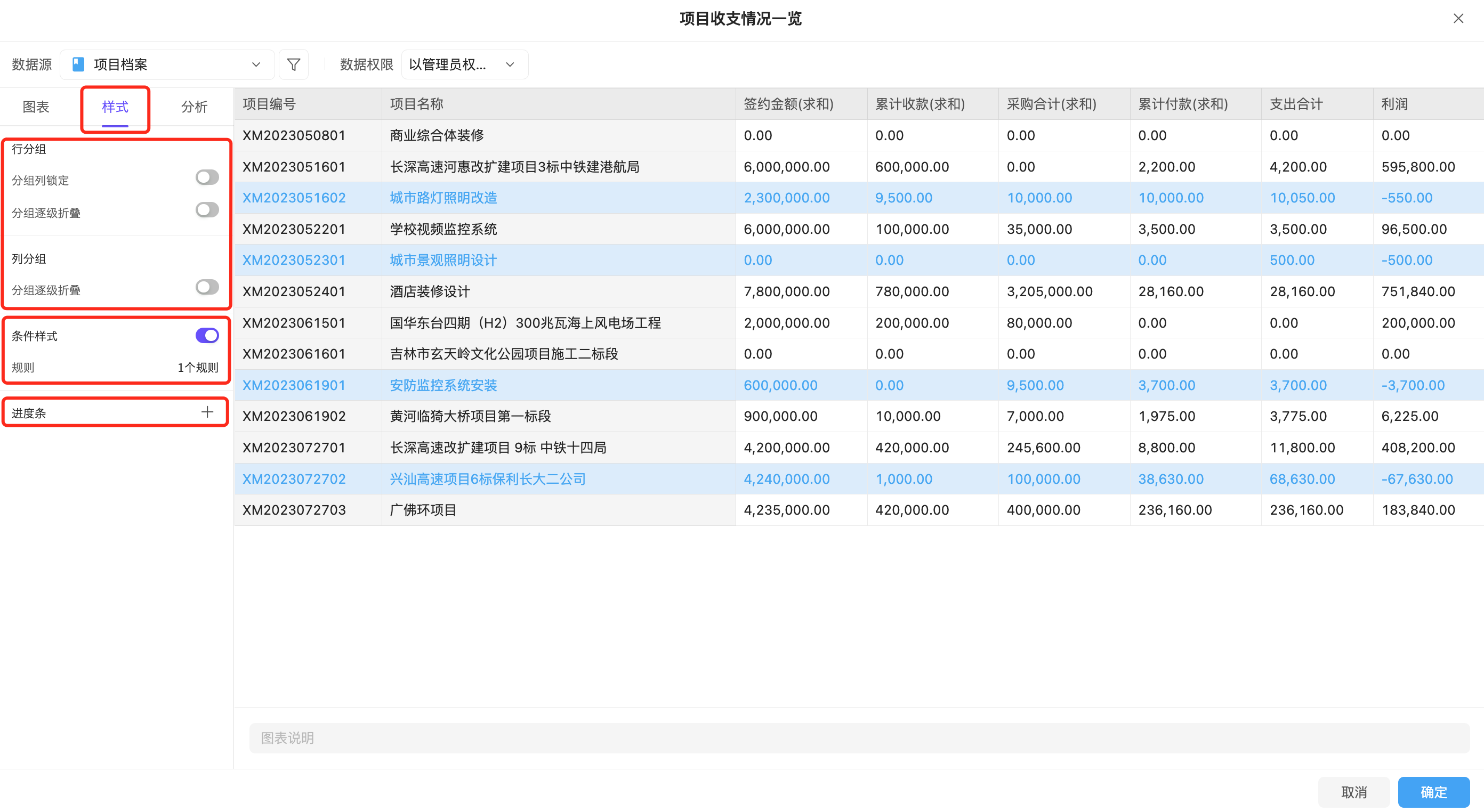
Task: Click project XM2023052301
Action: pos(294,259)
